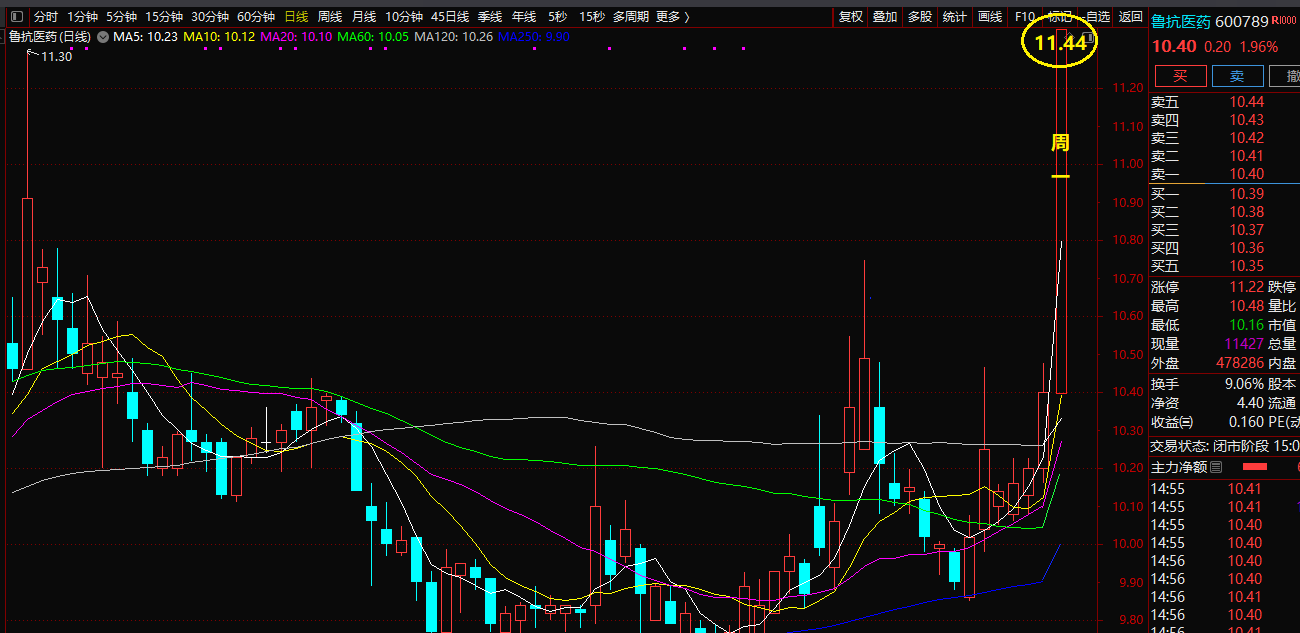1300x633 pixels.
Task: Click the 叠加 overlay toolbar button
Action: [885, 17]
